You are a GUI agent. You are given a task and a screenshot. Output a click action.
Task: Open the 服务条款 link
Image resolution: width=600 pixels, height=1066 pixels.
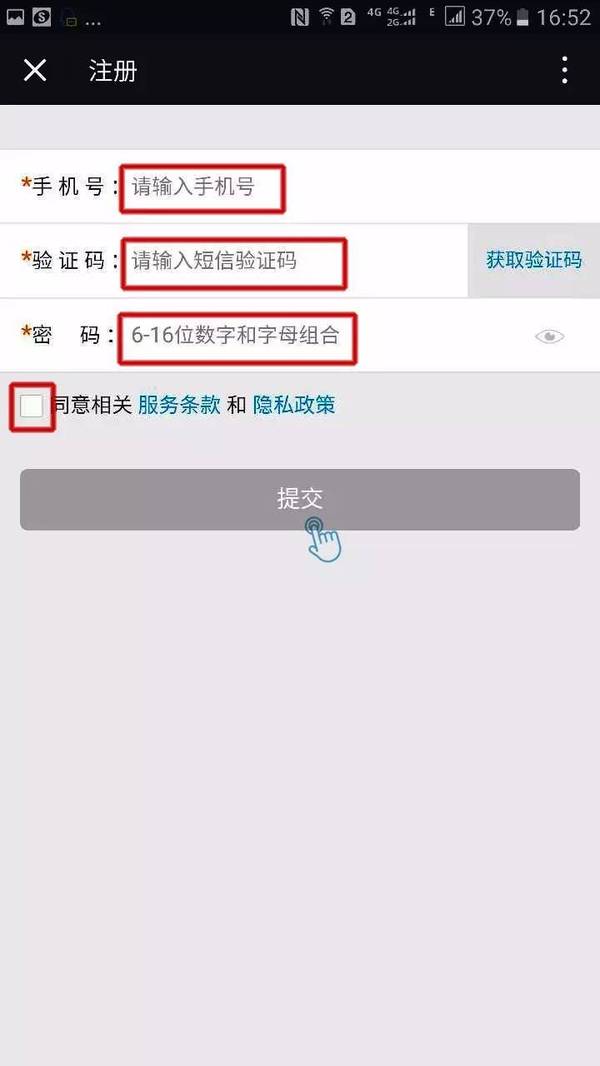point(179,405)
